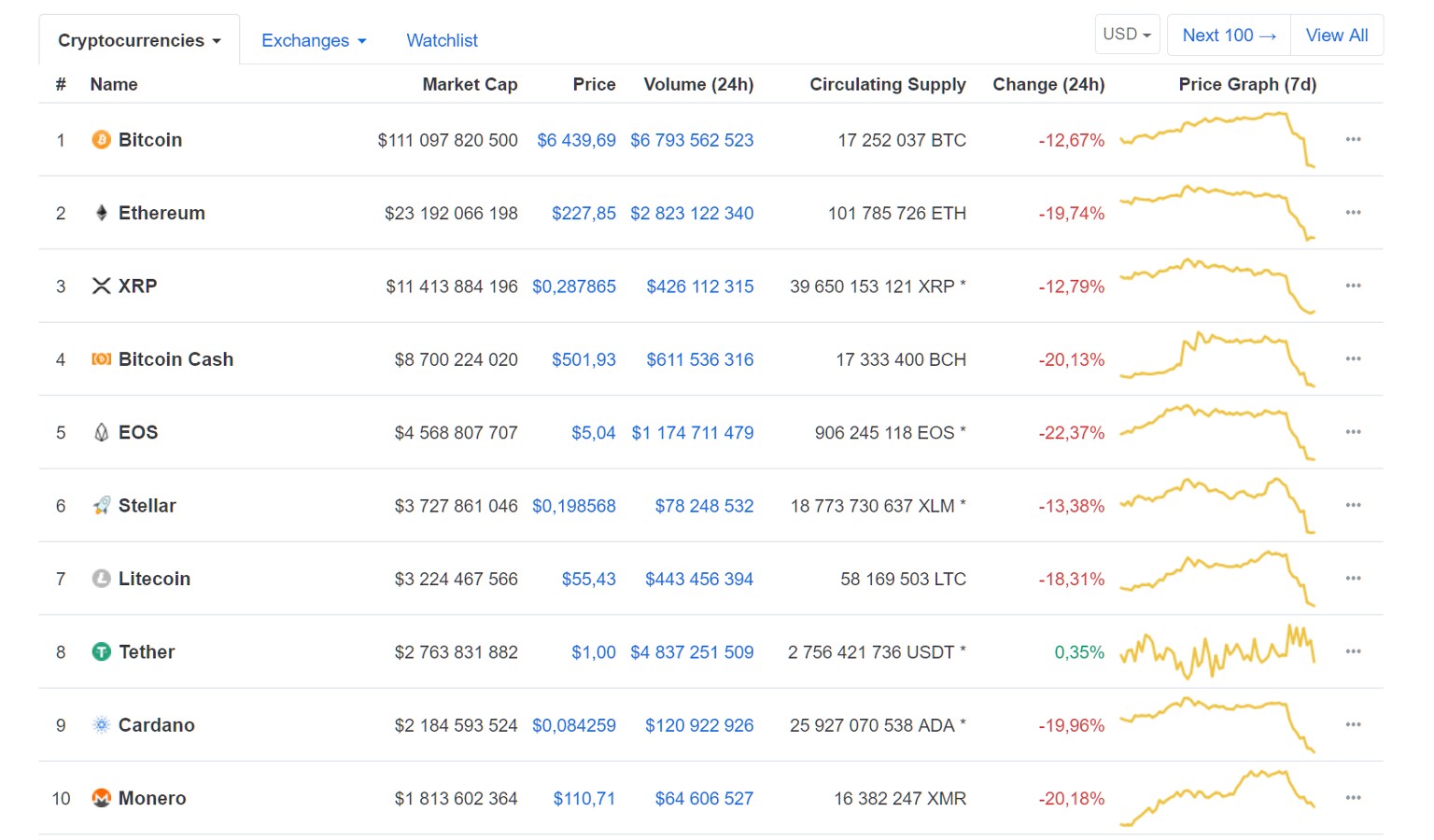Click the Bitcoin Cash logo icon
Viewport: 1434px width, 840px height.
(101, 359)
